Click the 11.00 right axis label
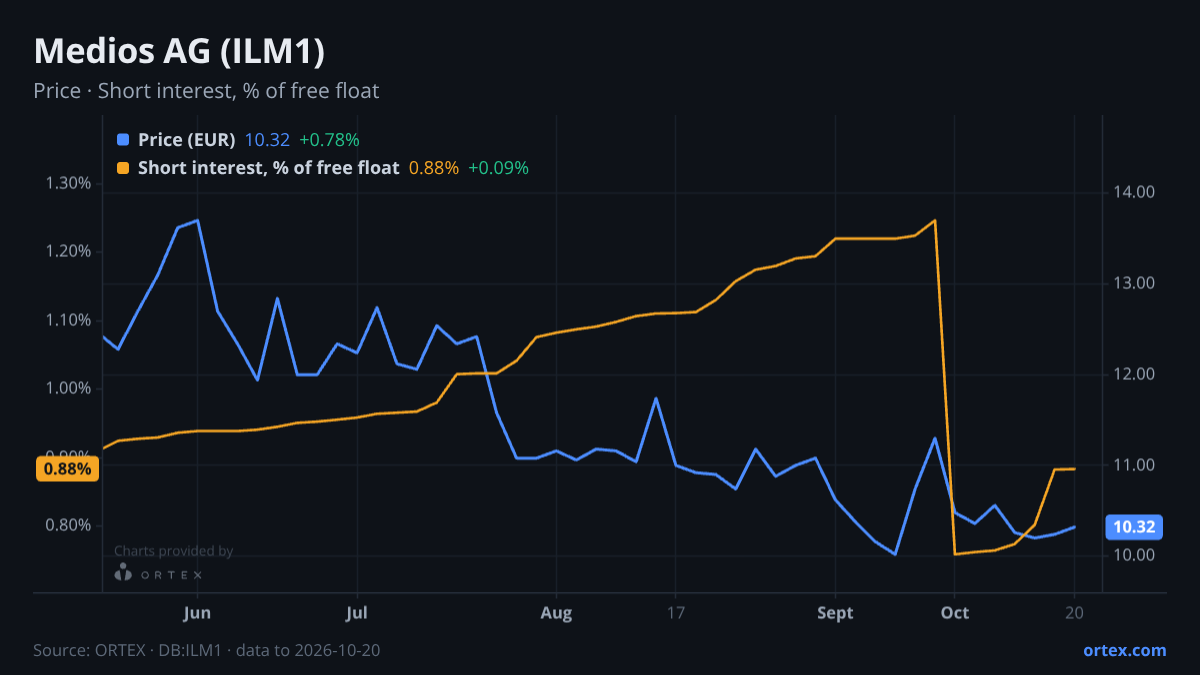This screenshot has height=675, width=1200. pos(1134,465)
